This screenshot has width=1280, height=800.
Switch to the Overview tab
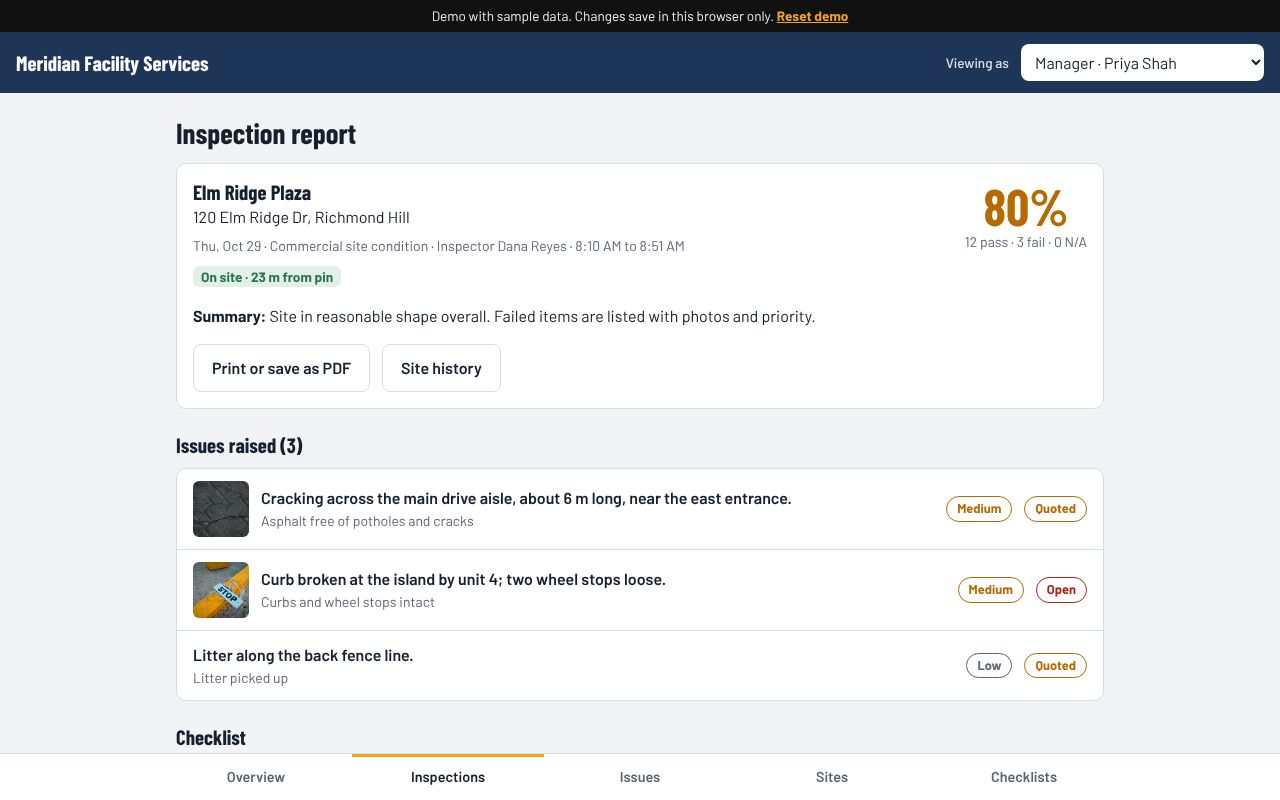(256, 777)
